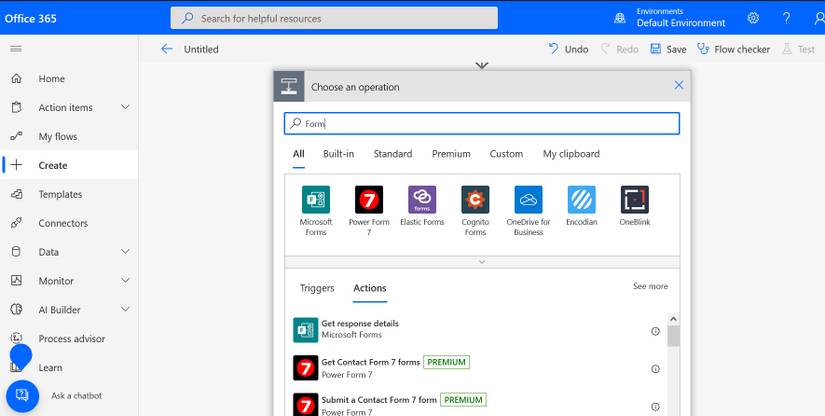Select the Microsoft Forms connector icon
Viewport: 825px width, 416px height.
pyautogui.click(x=316, y=200)
